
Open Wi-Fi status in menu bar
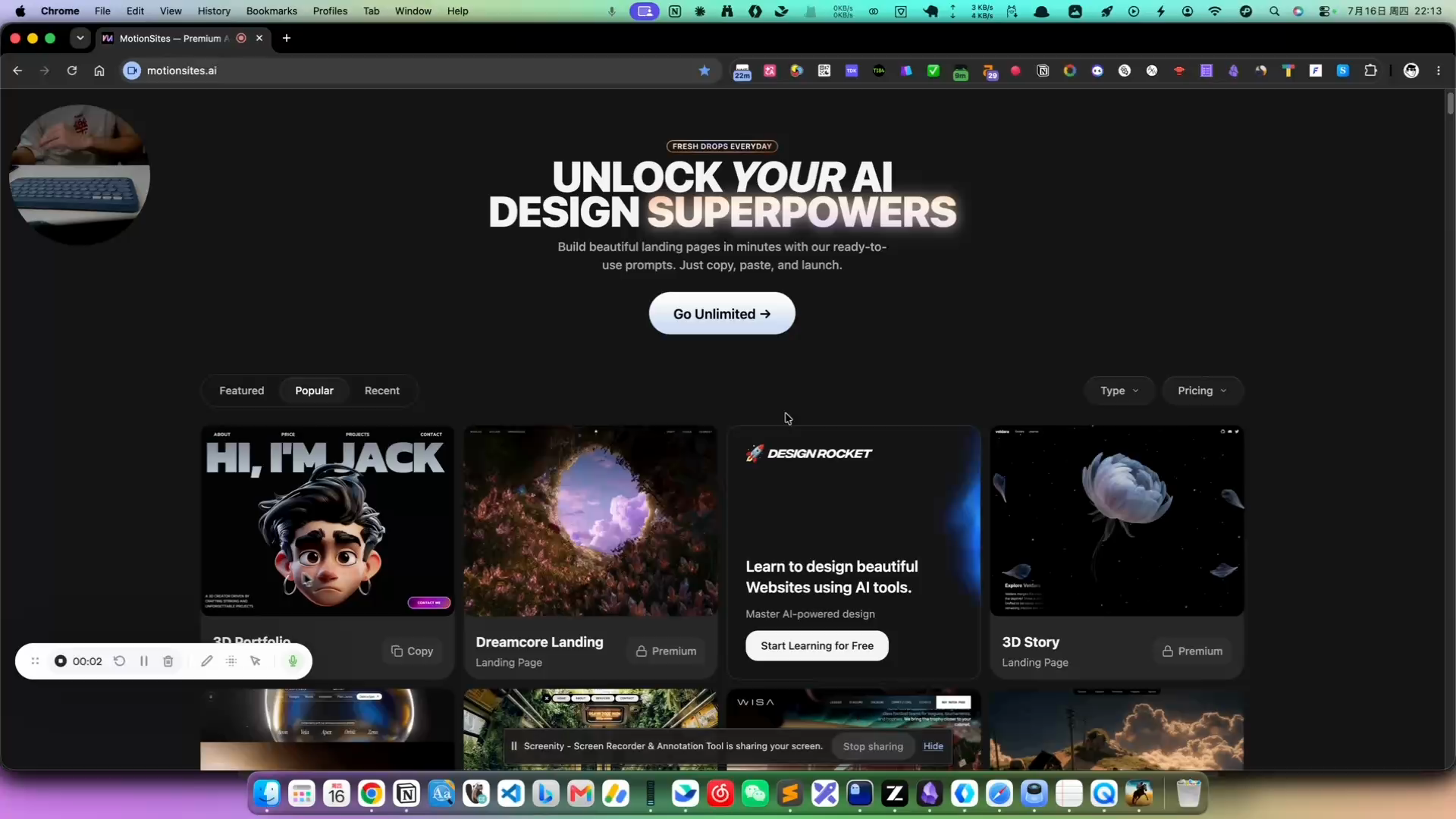1215,11
